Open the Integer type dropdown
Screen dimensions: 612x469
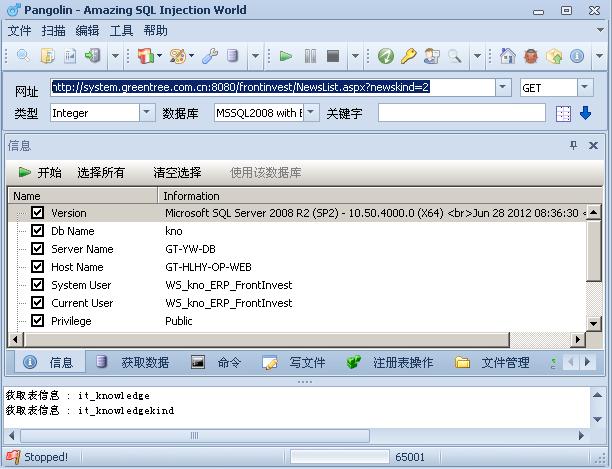pyautogui.click(x=147, y=113)
